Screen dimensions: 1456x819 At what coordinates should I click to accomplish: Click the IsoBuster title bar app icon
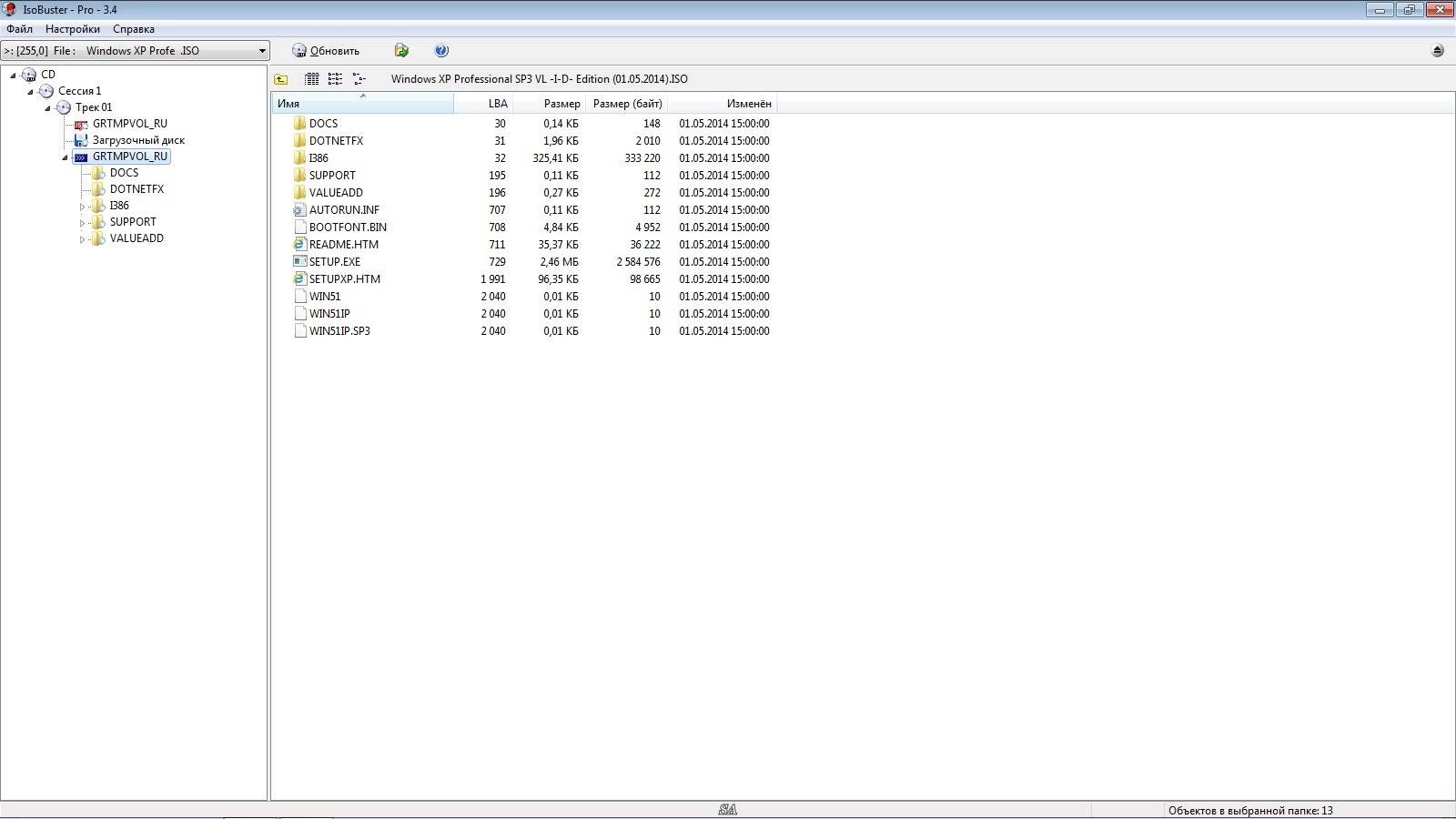(x=10, y=10)
